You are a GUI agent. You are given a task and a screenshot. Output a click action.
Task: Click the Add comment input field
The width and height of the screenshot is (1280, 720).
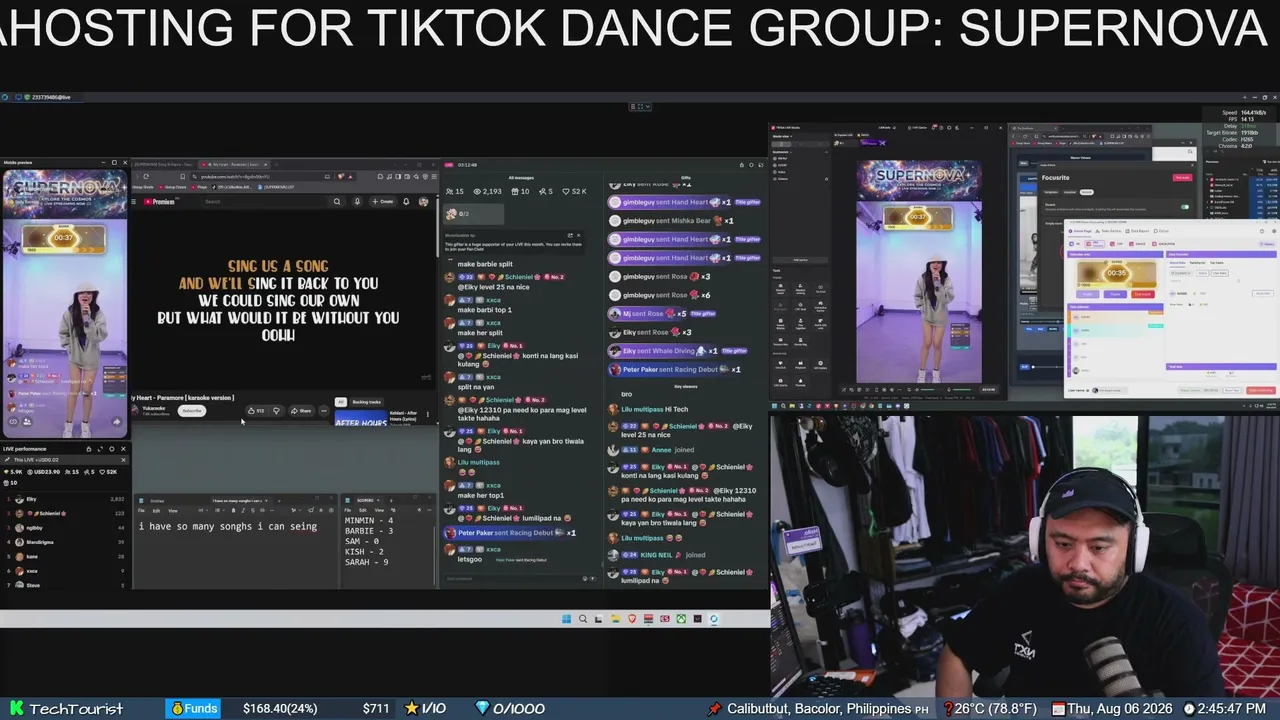[518, 578]
